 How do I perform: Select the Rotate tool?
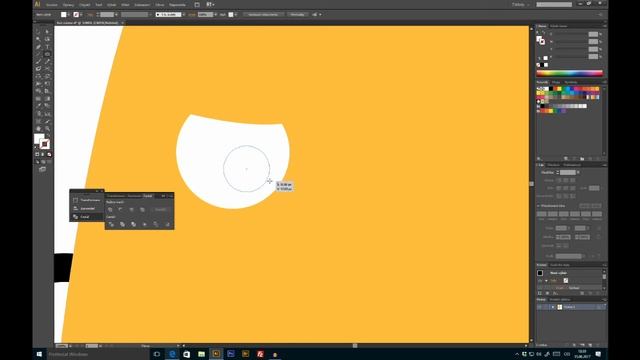[38, 76]
